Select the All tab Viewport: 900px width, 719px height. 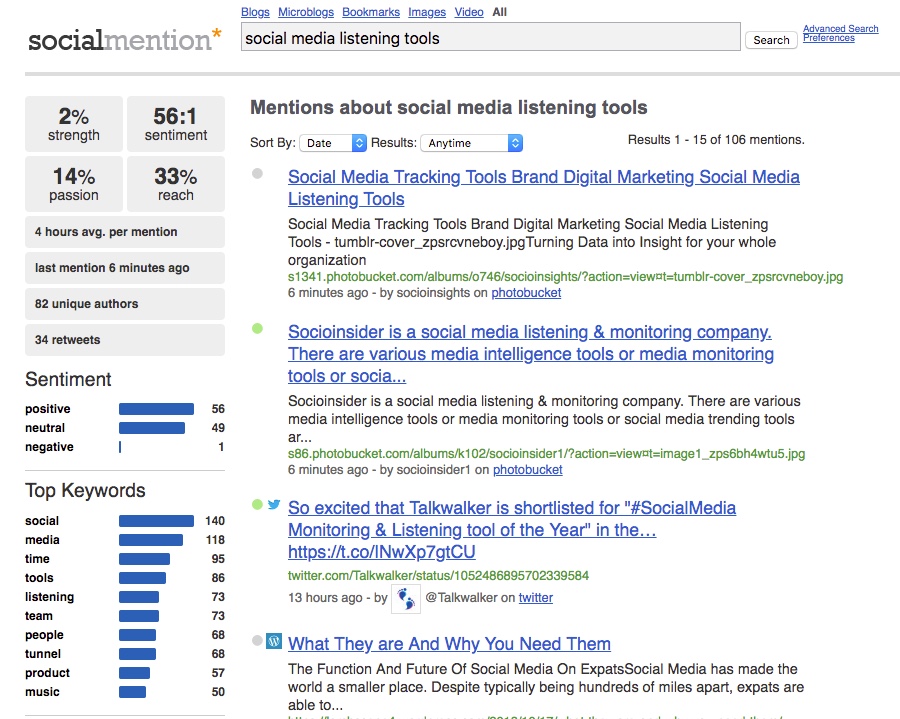499,12
